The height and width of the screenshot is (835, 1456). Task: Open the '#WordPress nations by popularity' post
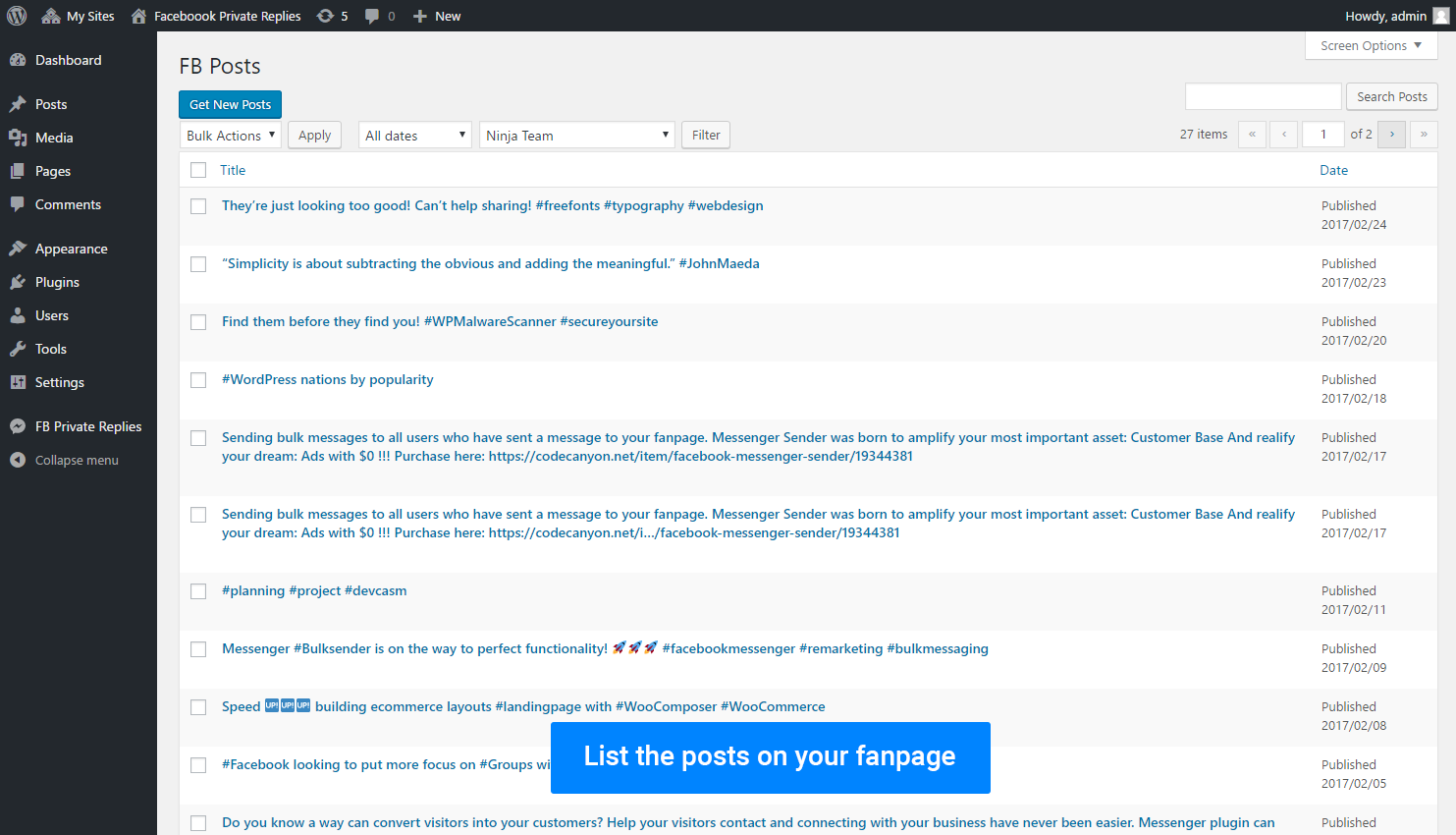coord(328,379)
